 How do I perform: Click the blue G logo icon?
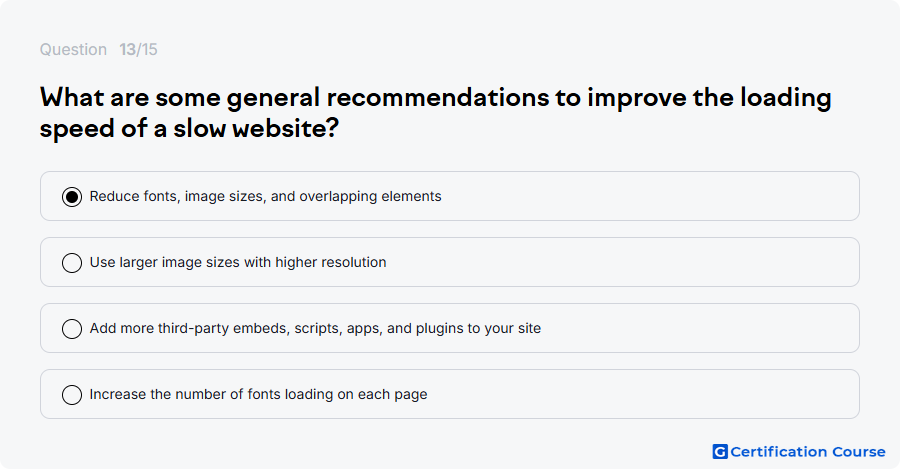point(720,452)
